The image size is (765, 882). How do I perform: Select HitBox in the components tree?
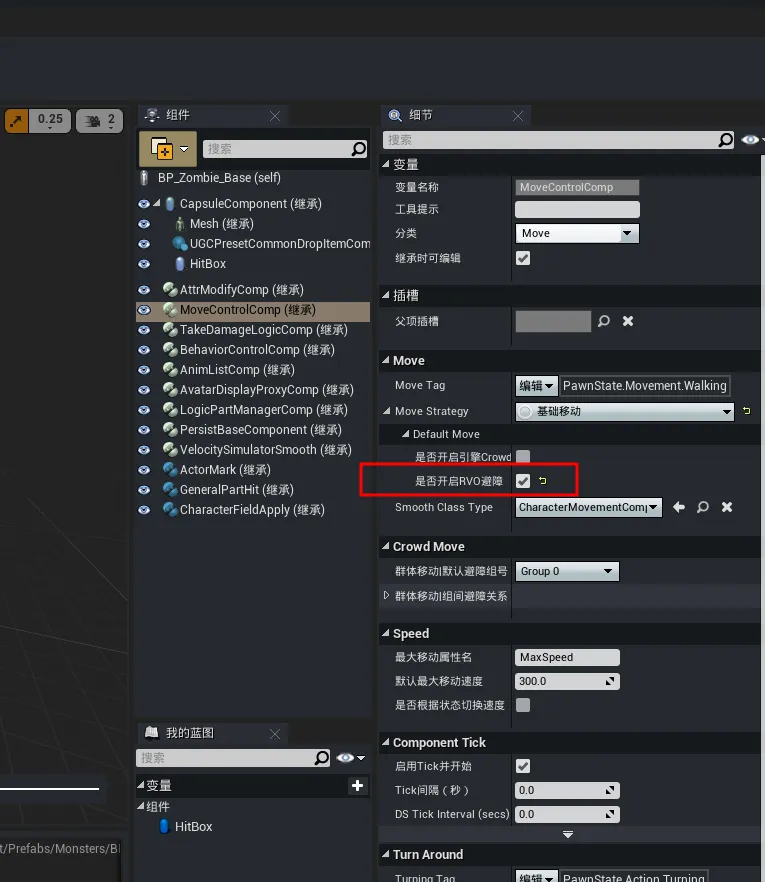pos(208,264)
